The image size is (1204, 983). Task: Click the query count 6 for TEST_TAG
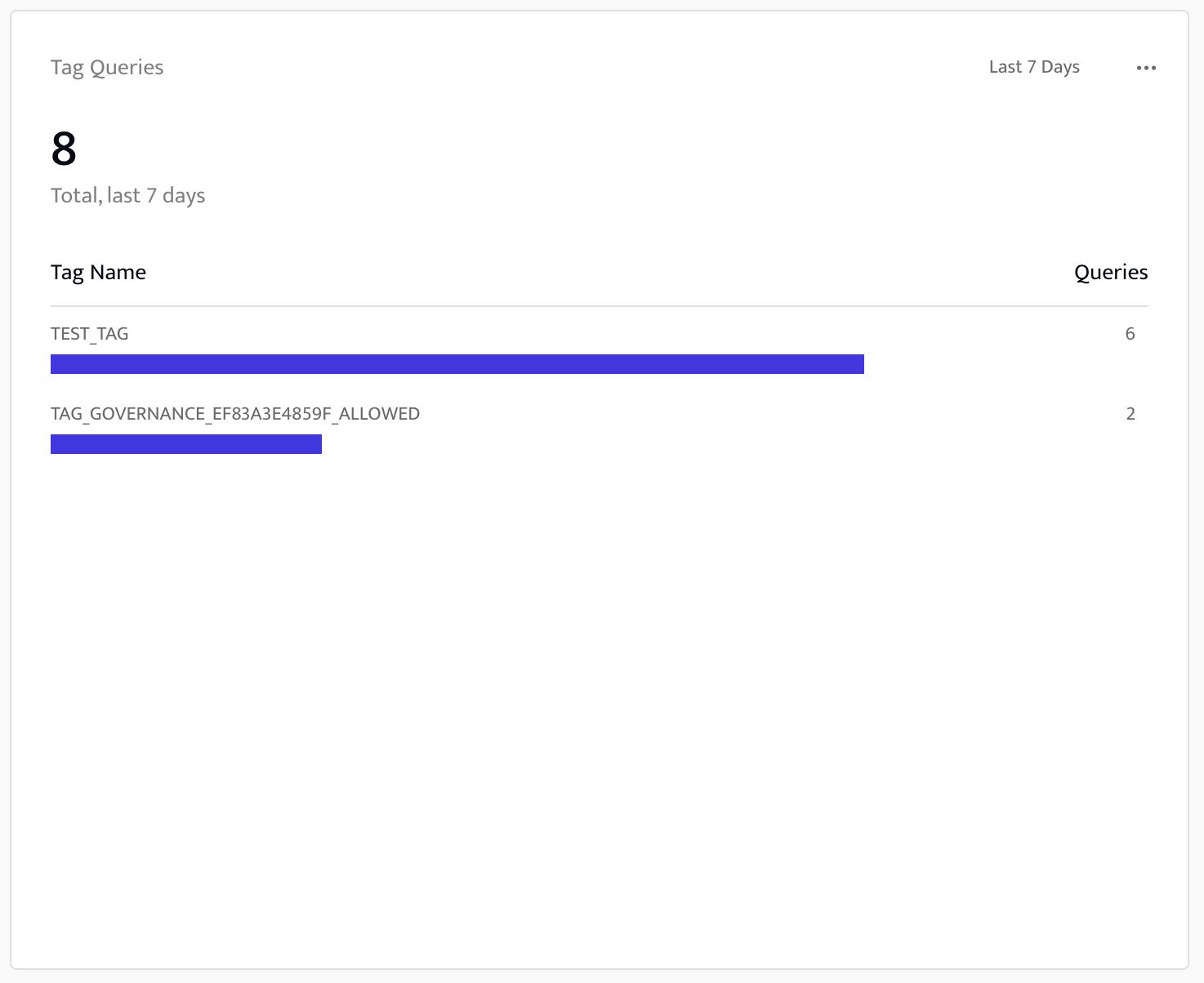click(x=1130, y=333)
